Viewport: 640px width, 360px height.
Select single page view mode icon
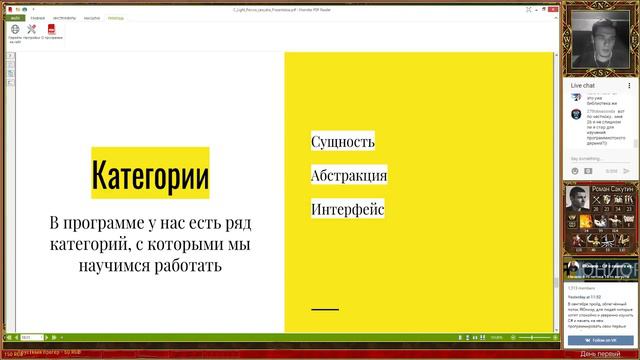point(460,338)
